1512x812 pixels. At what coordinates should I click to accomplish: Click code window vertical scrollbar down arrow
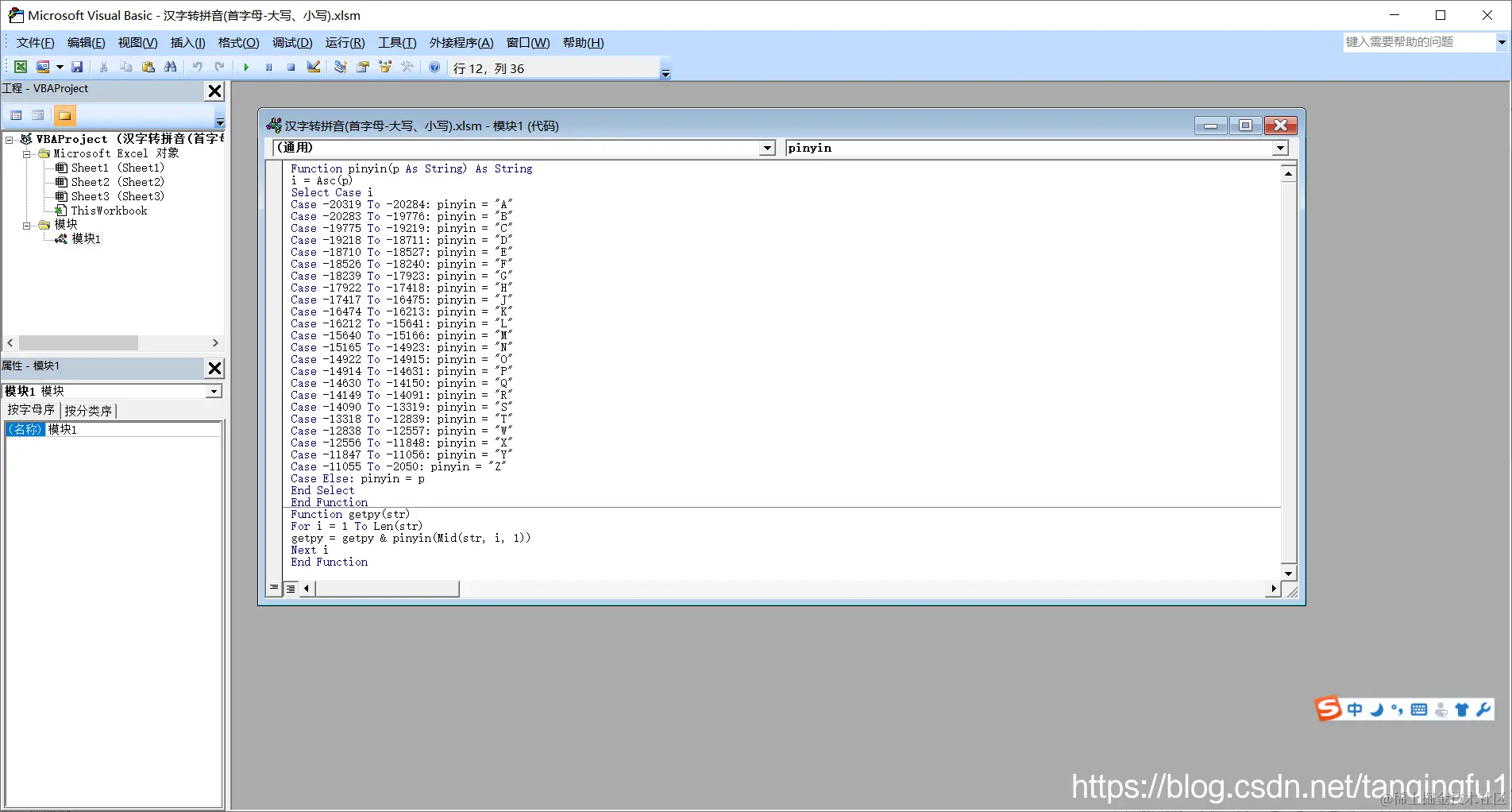point(1288,573)
